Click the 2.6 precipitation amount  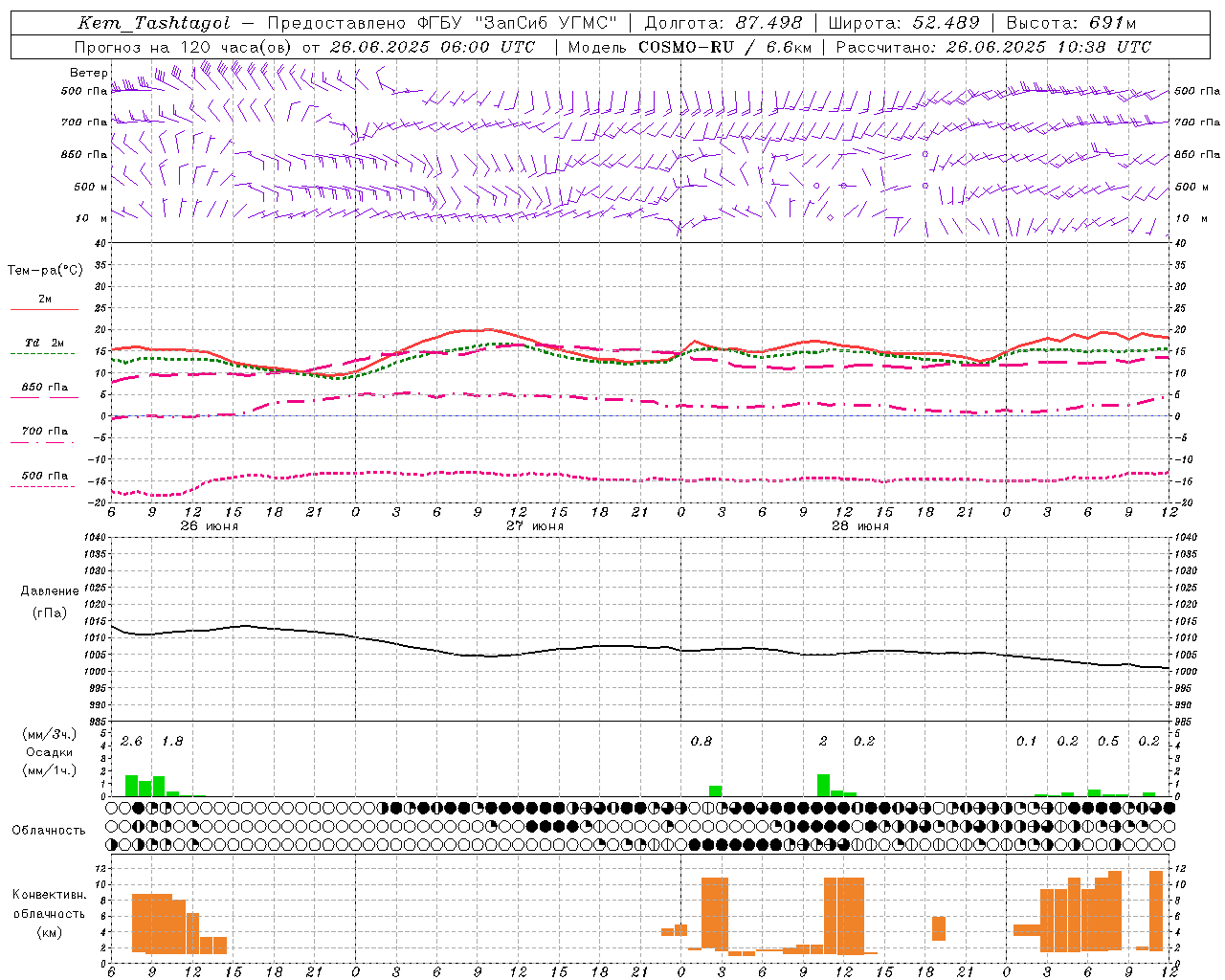coord(131,742)
